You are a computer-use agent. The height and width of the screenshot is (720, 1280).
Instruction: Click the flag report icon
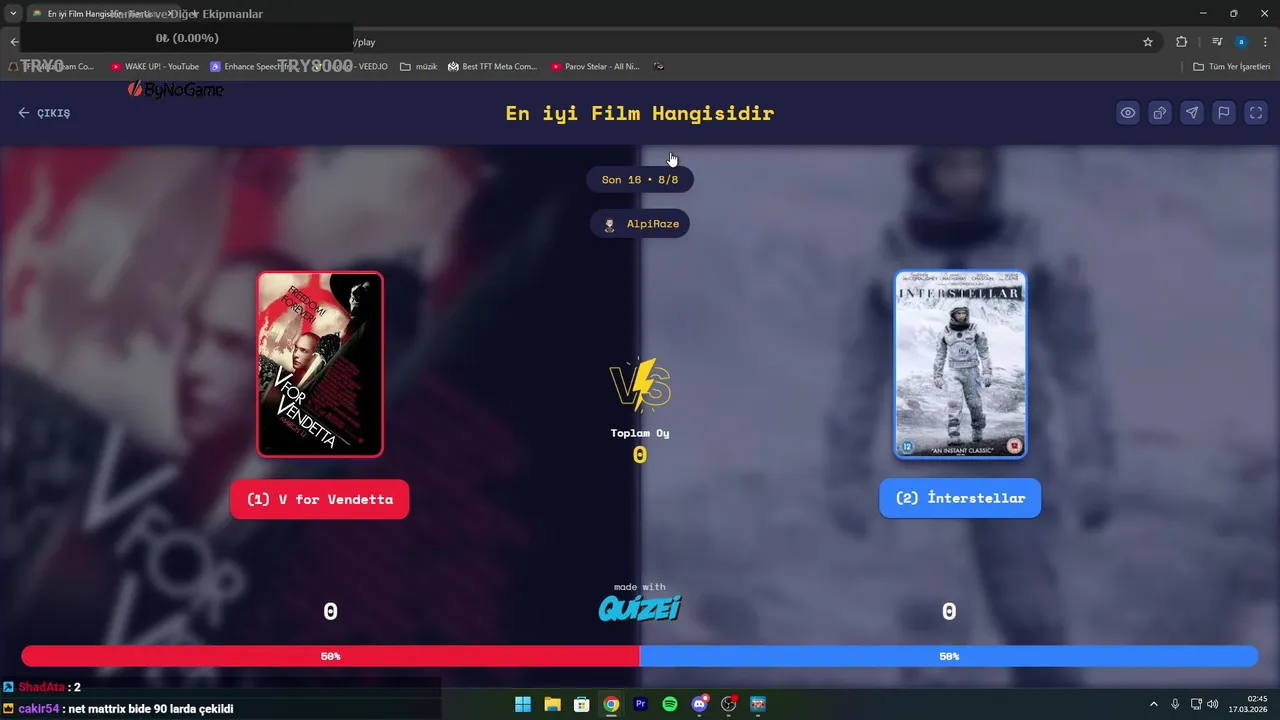(x=1224, y=113)
